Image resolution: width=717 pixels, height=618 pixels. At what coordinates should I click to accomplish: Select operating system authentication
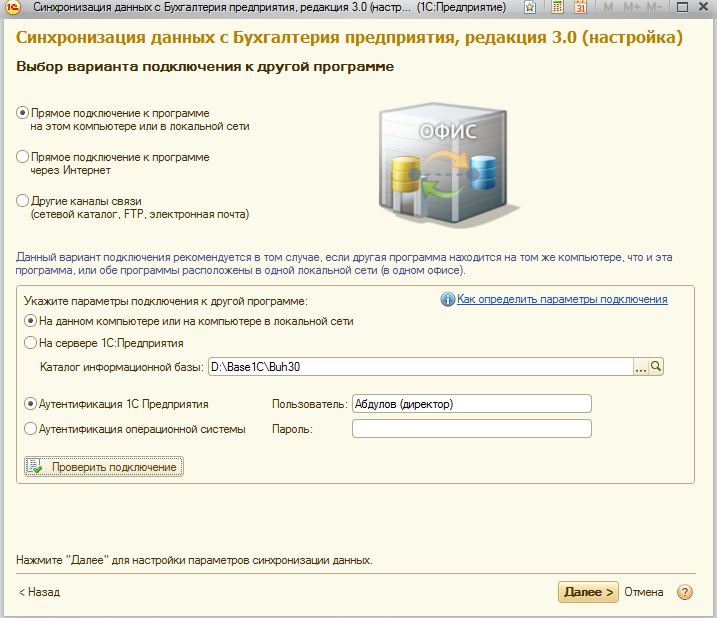pyautogui.click(x=30, y=429)
